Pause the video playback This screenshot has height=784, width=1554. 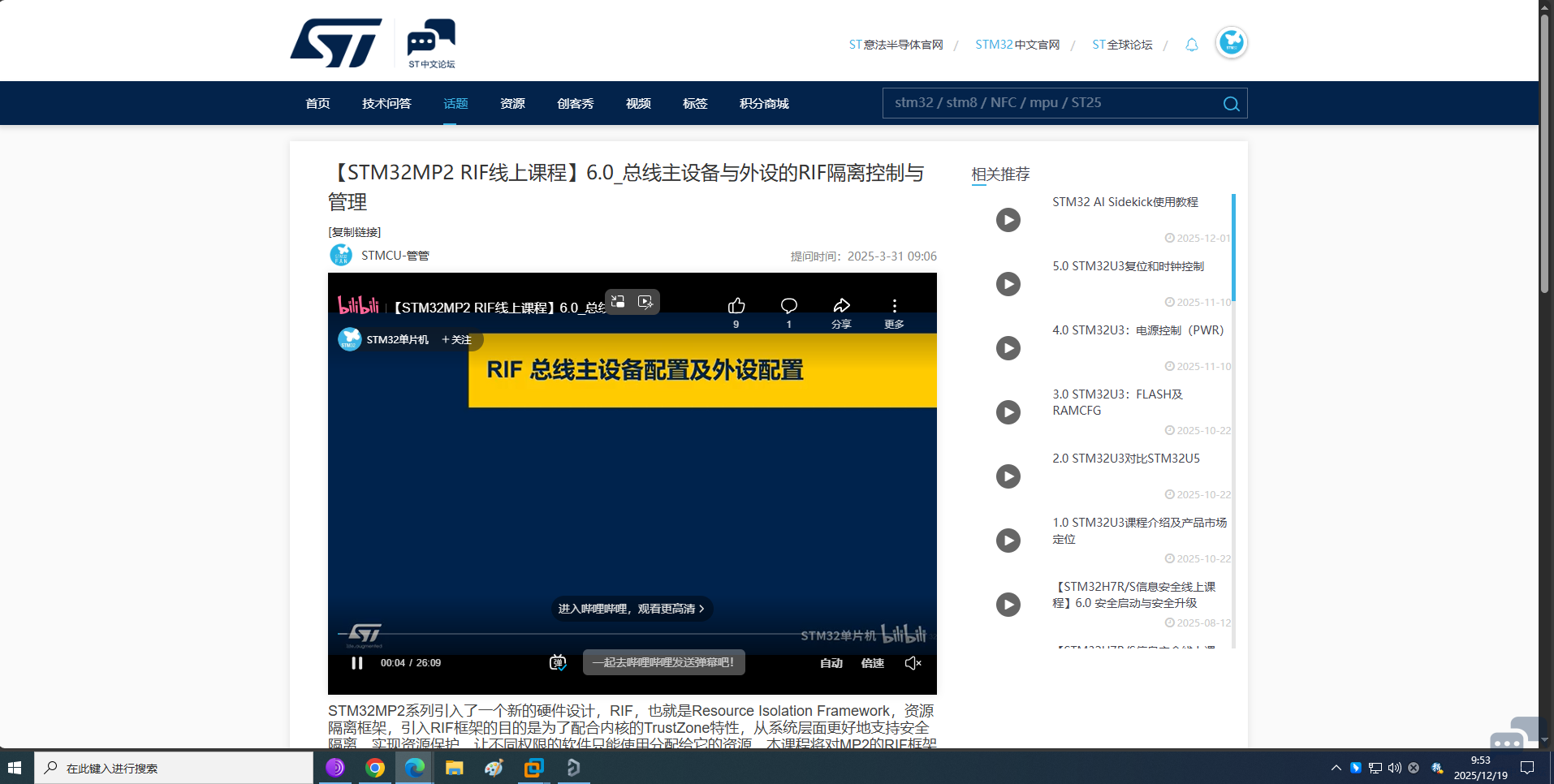coord(356,663)
